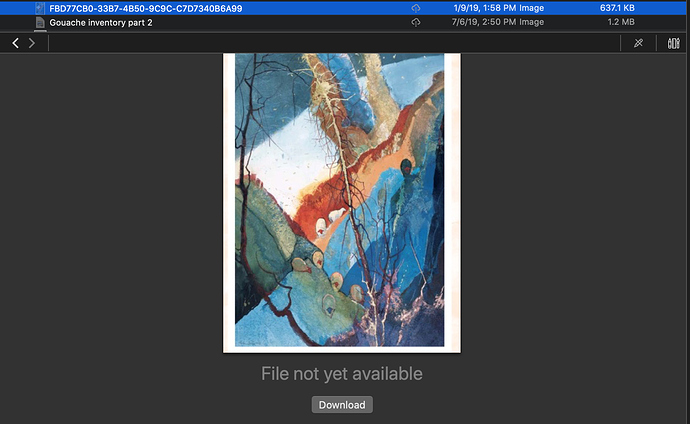Click the 7/6/19, 2:50 PM date cell

click(x=484, y=22)
